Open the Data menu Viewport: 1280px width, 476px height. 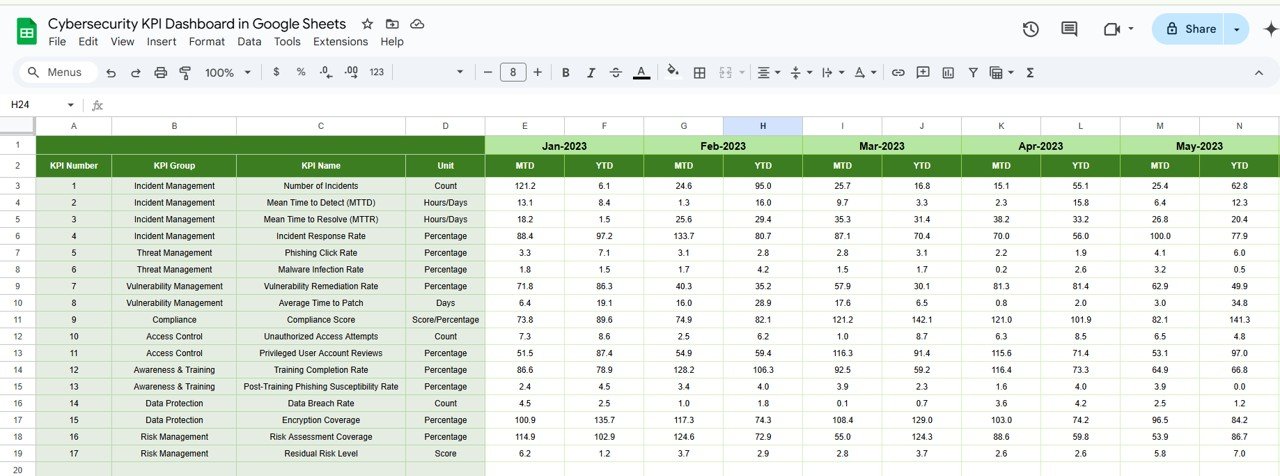(x=249, y=42)
